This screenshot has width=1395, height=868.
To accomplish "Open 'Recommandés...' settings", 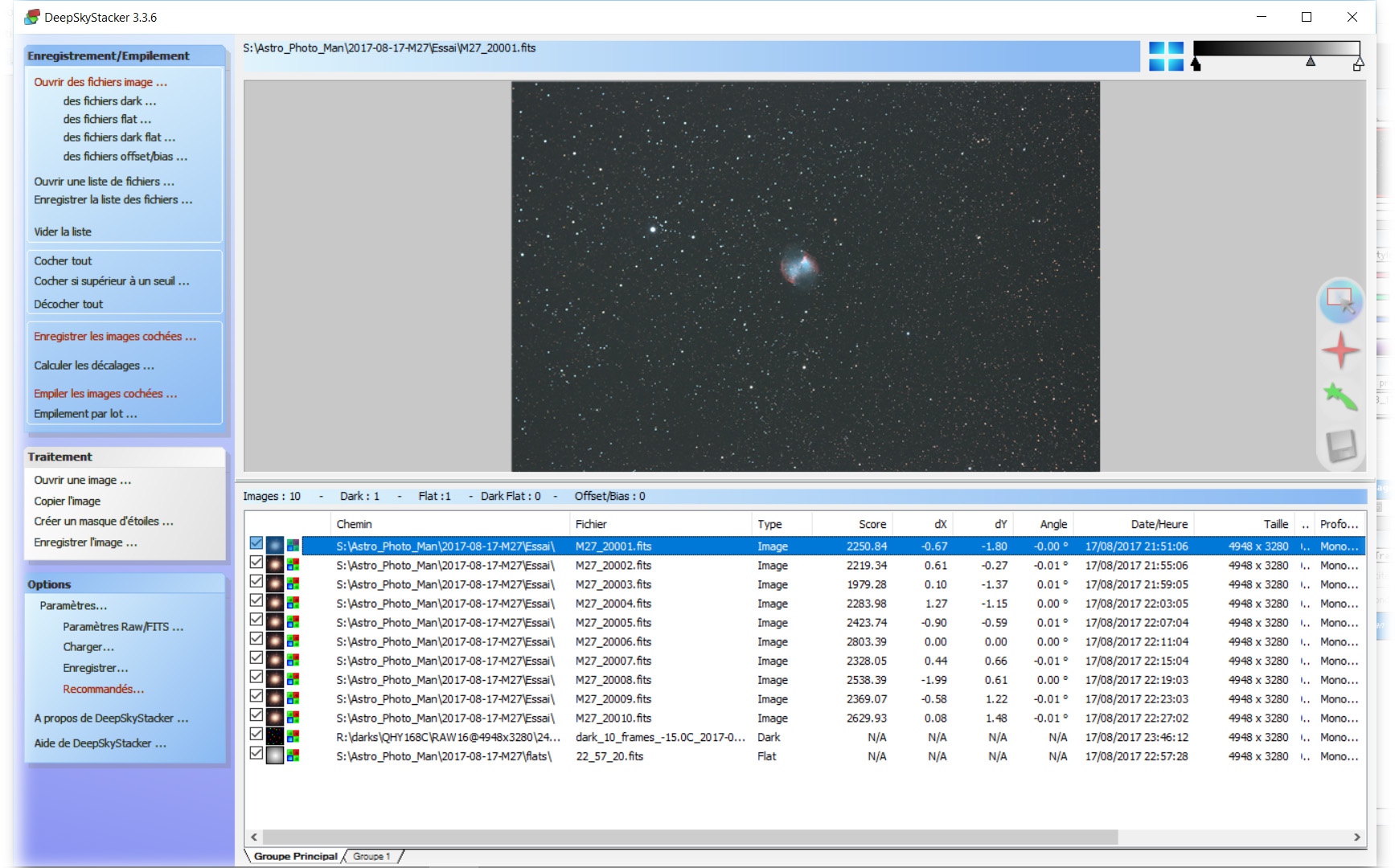I will 104,690.
